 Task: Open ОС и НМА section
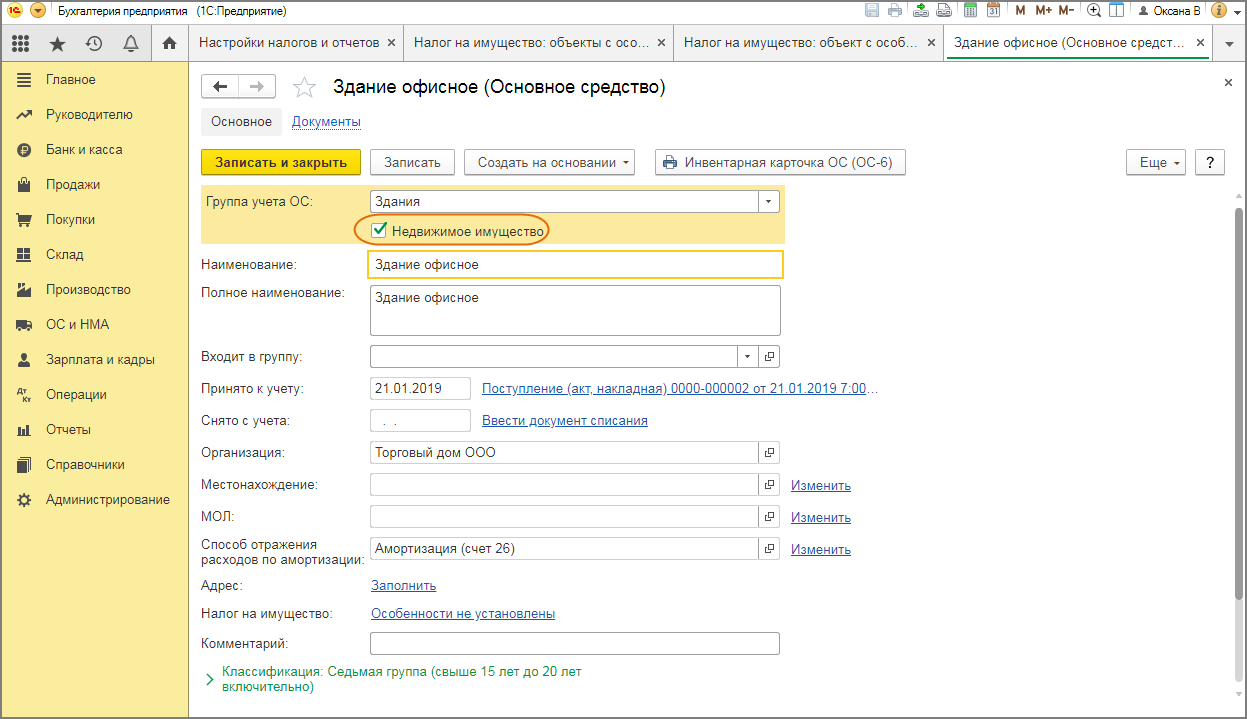[x=77, y=324]
